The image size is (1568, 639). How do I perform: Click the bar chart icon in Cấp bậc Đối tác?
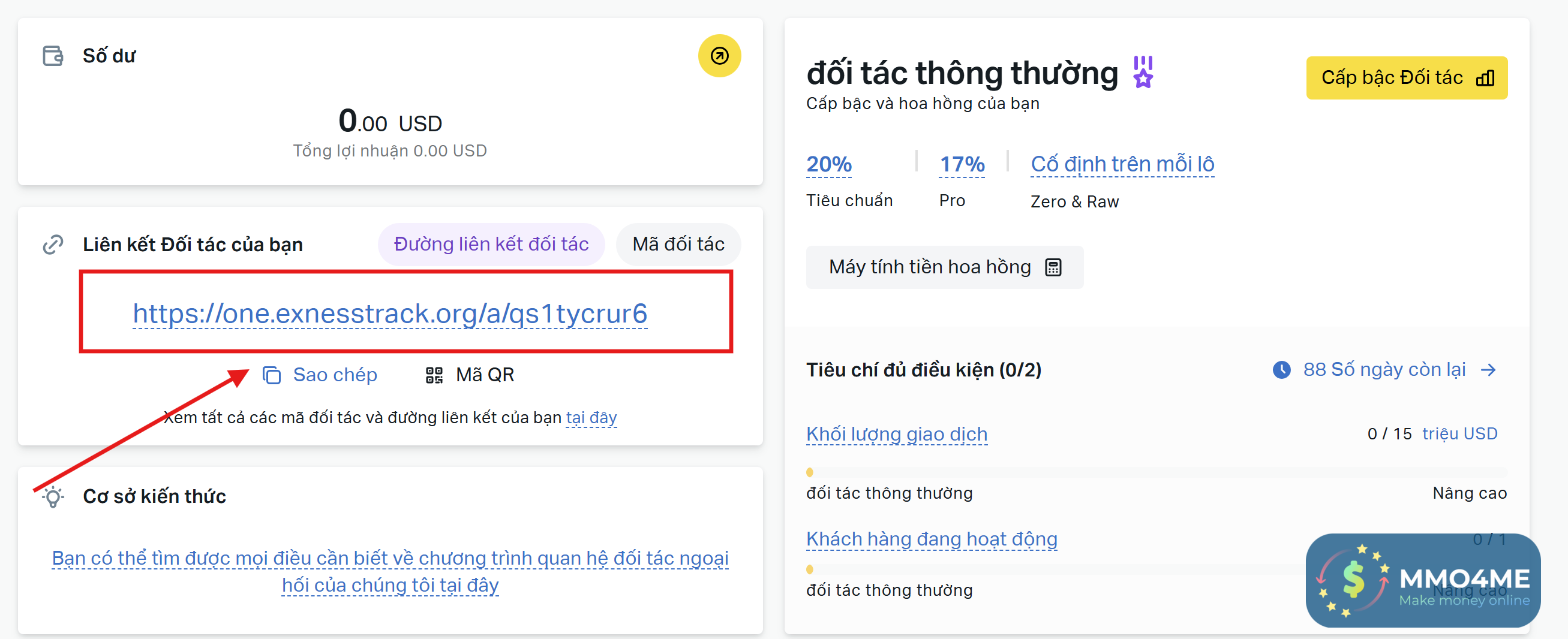click(1485, 78)
